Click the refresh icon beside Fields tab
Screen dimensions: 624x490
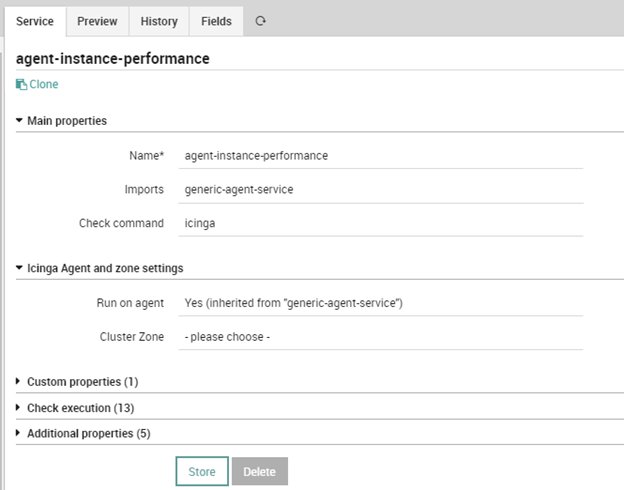click(x=260, y=21)
